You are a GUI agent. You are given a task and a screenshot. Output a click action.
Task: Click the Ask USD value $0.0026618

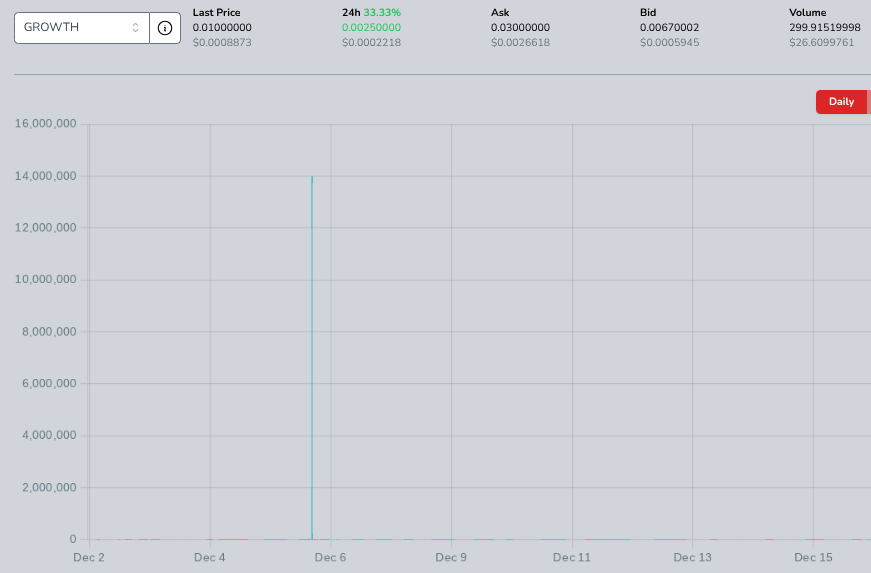click(520, 43)
